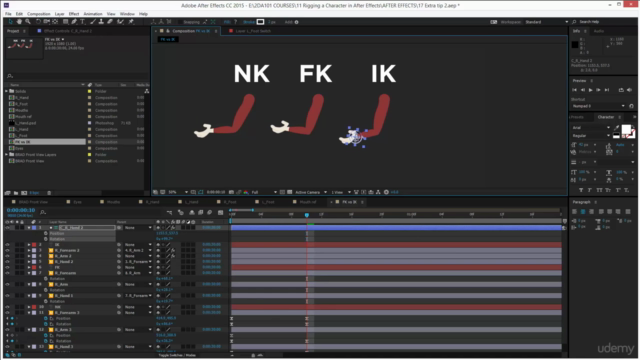Expand the R_Forearm 2 layer properties

click(29, 250)
